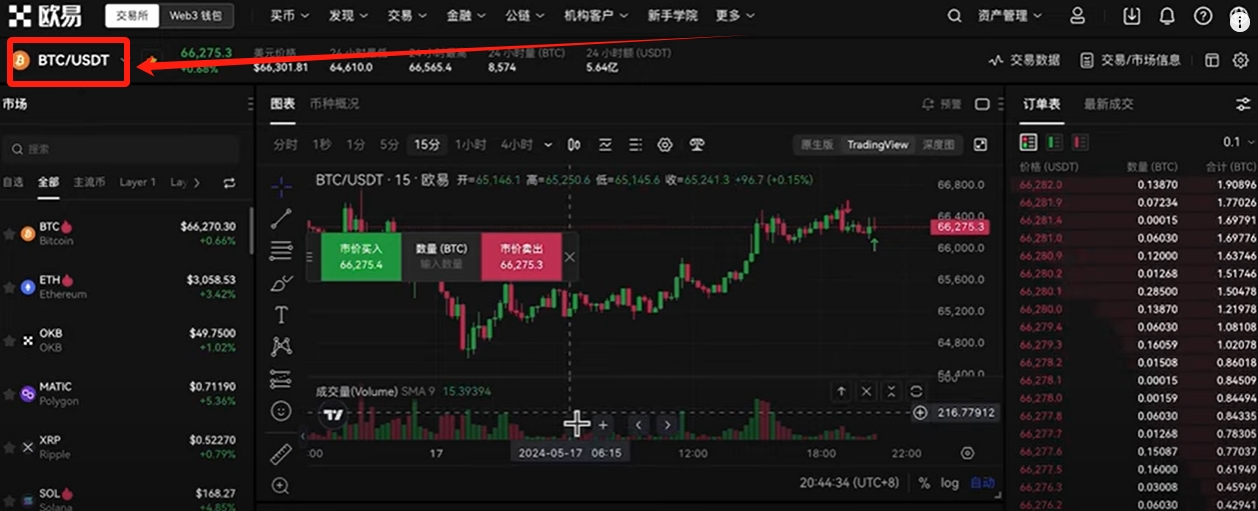Open the 金融 dropdown menu
The image size is (1258, 511).
click(x=466, y=16)
